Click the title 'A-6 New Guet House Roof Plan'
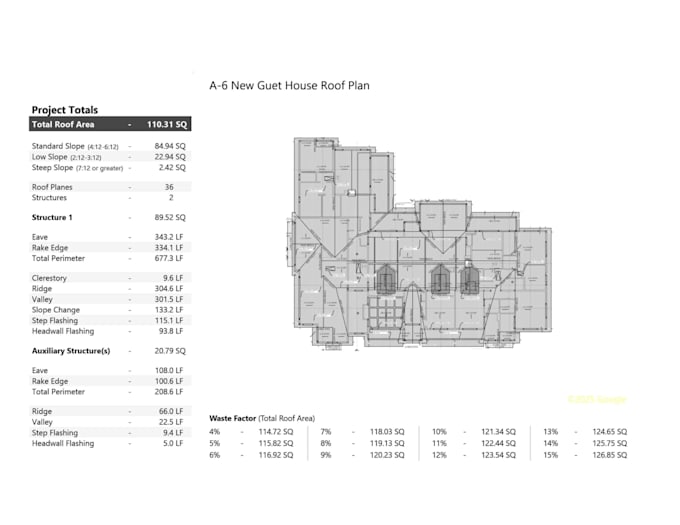 coord(289,85)
